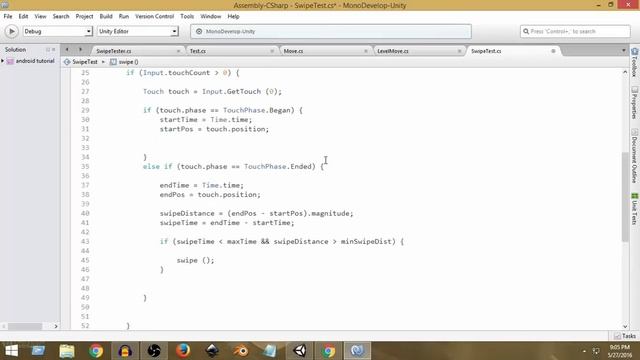The image size is (640, 360).
Task: Click the text 'swipe ();' on line 45
Action: pyautogui.click(x=195, y=260)
